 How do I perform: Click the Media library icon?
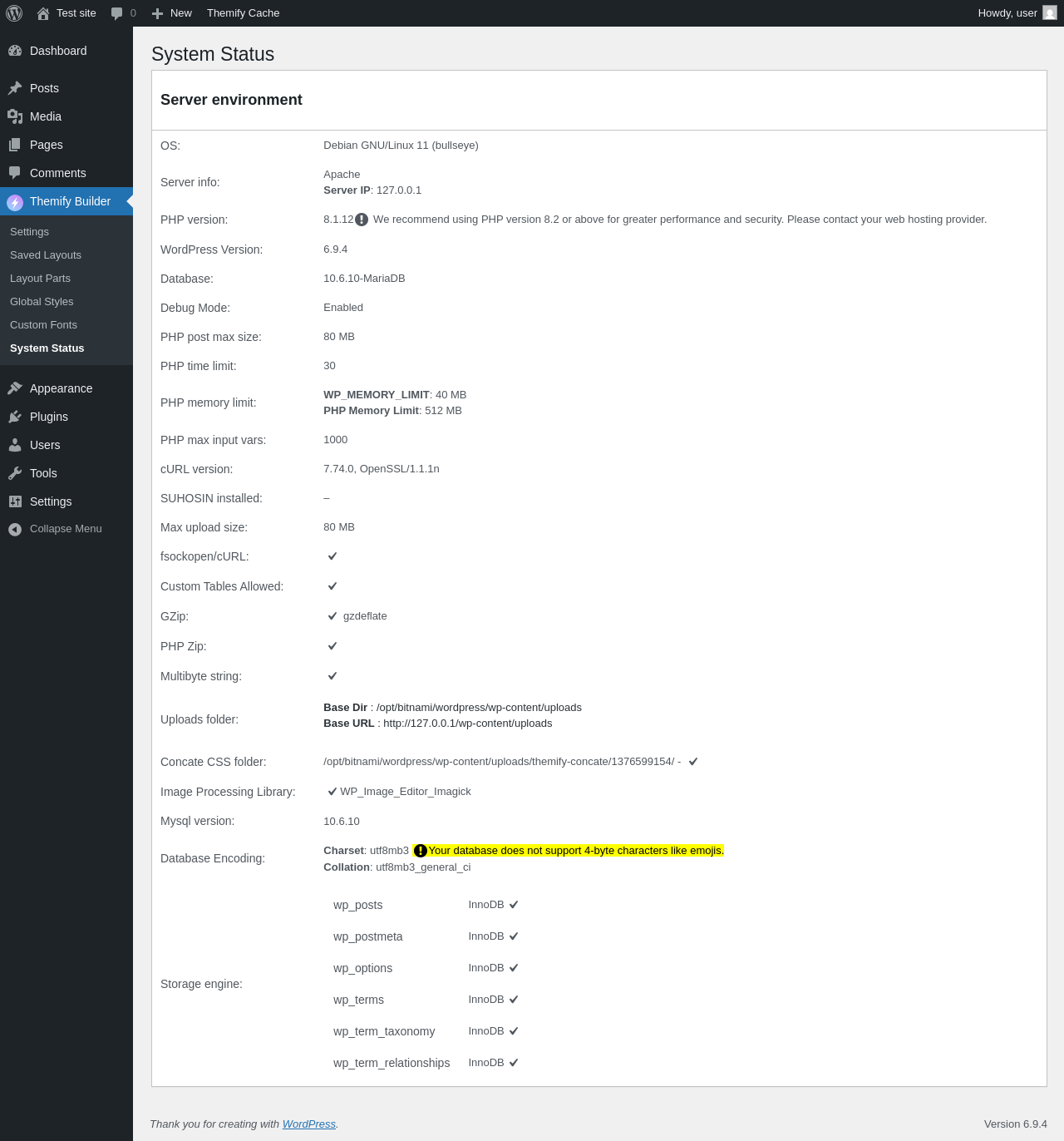click(x=15, y=116)
